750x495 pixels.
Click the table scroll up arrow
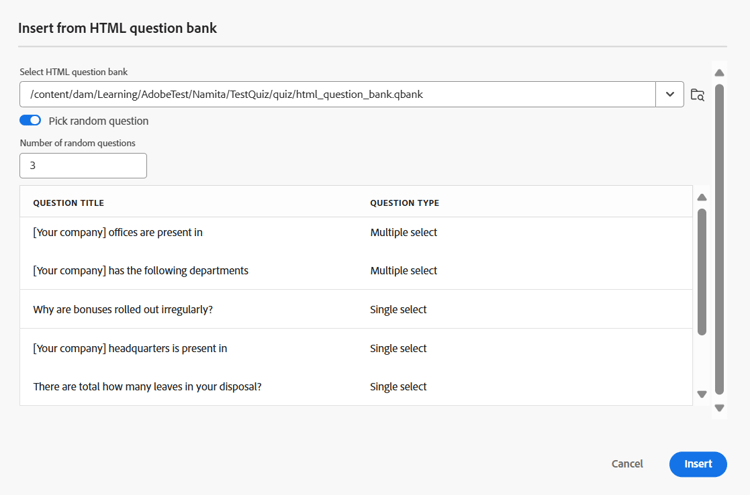point(702,197)
